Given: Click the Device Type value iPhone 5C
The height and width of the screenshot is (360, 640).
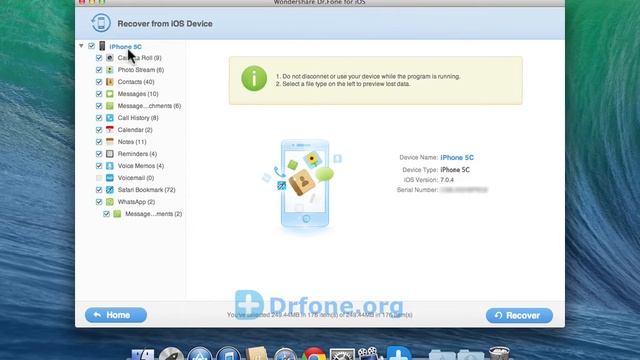Looking at the screenshot, I should click(x=455, y=170).
